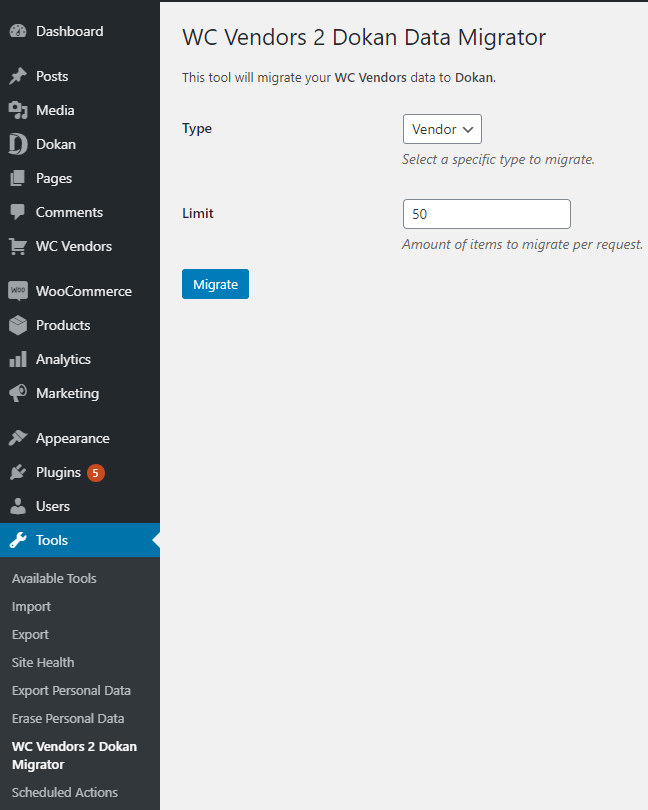Click the Tools wrench icon
The image size is (648, 810).
pos(18,540)
